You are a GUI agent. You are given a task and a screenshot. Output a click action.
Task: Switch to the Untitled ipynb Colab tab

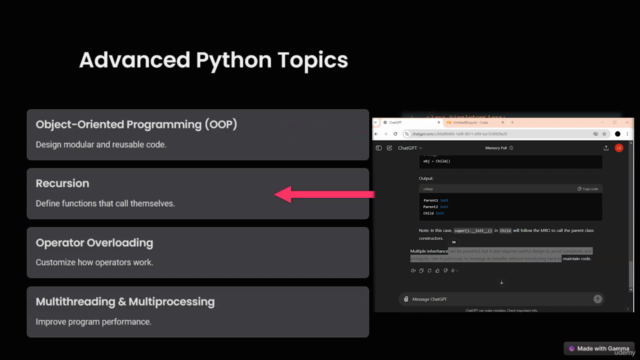pos(475,122)
